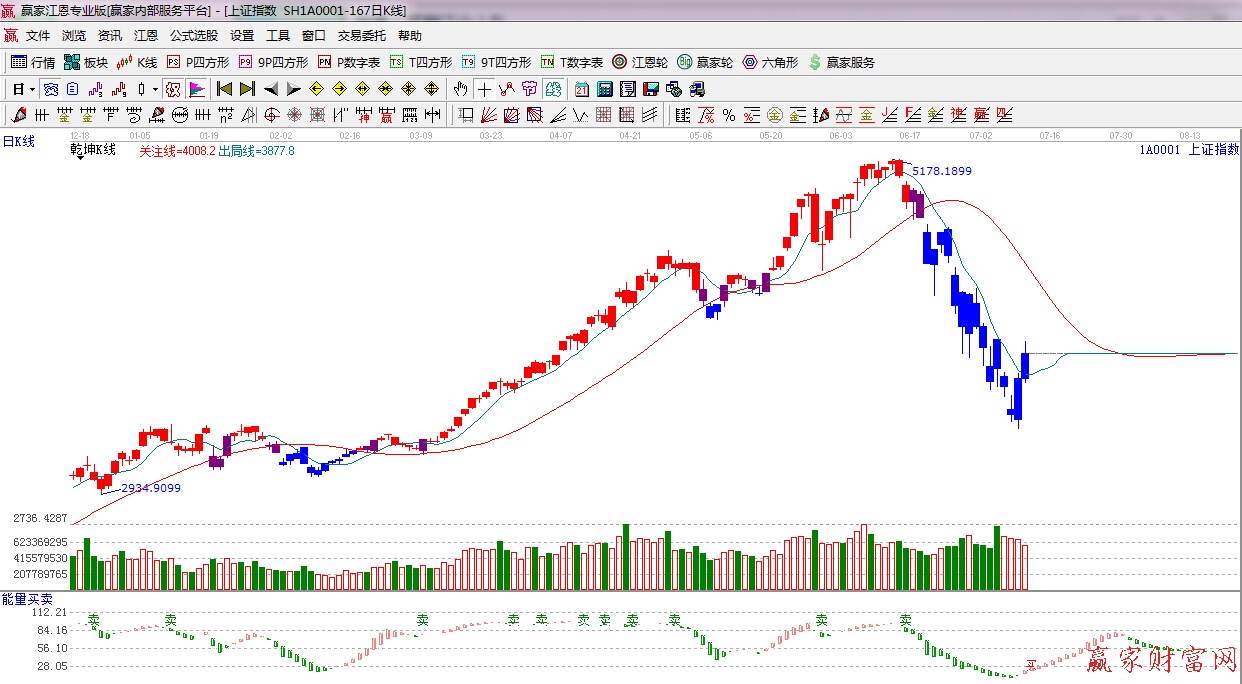
Task: Expand the 乾坤K线 indicator dropdown
Action: pyautogui.click(x=79, y=157)
